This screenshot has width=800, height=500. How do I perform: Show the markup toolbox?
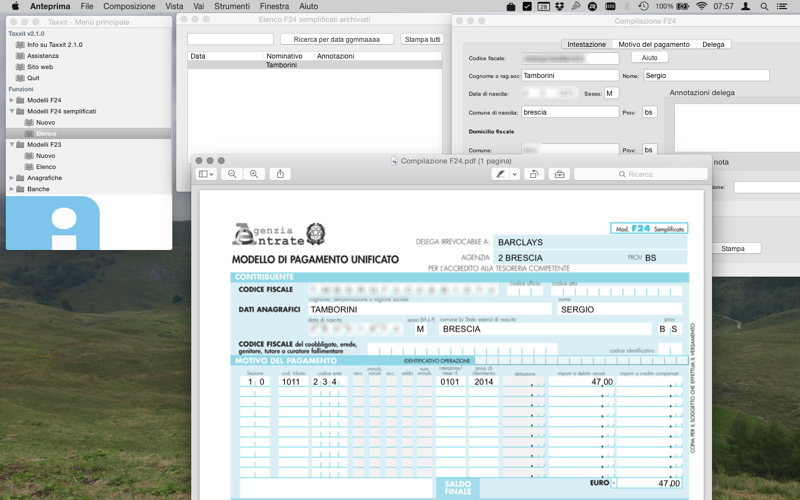pos(559,174)
